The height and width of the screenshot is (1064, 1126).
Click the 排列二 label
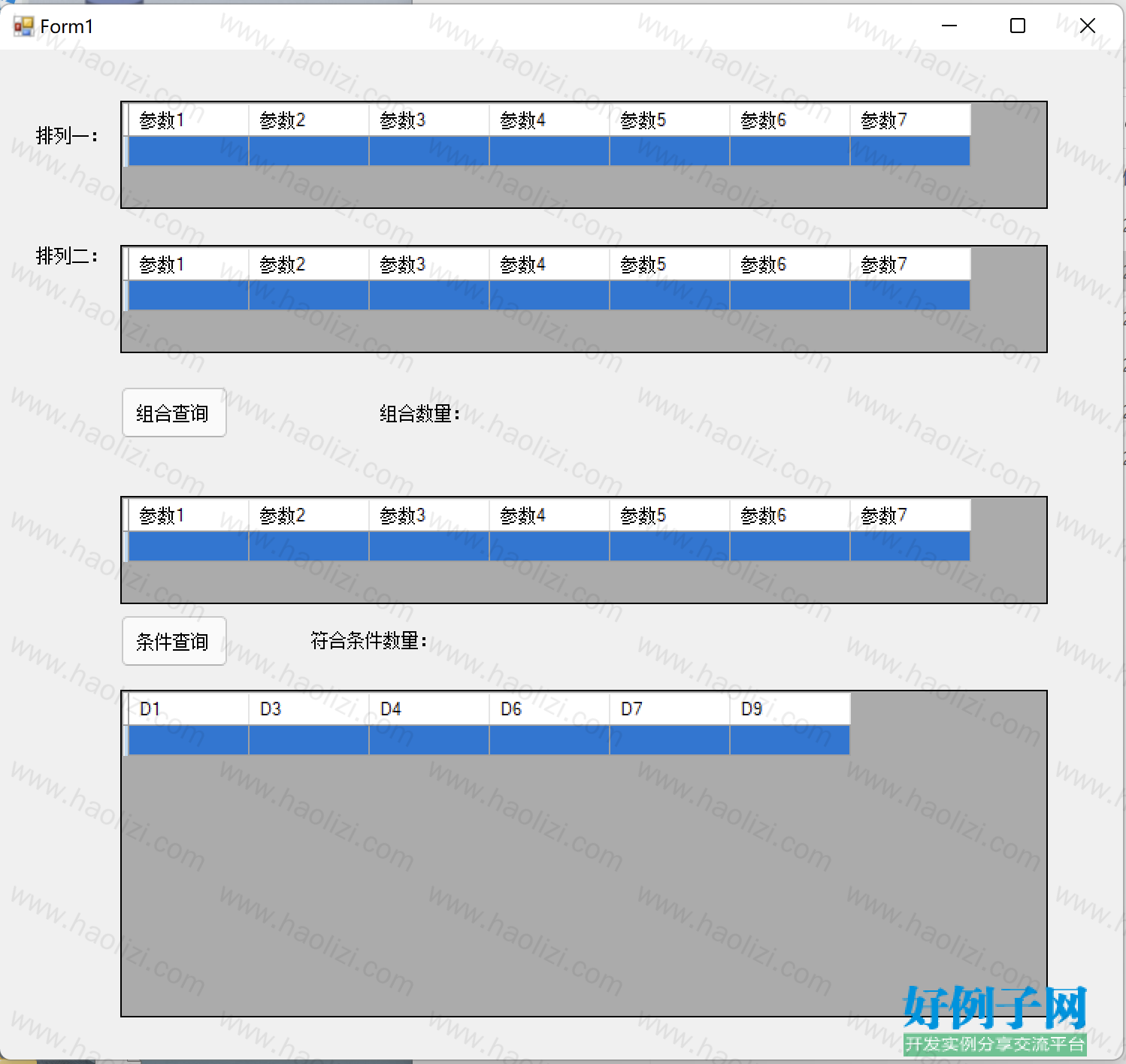tap(67, 256)
